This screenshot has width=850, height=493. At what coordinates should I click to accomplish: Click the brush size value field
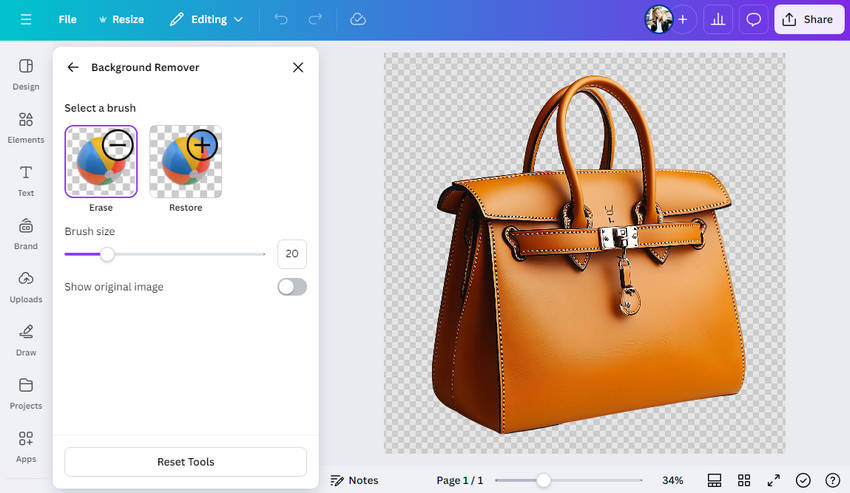click(x=292, y=254)
